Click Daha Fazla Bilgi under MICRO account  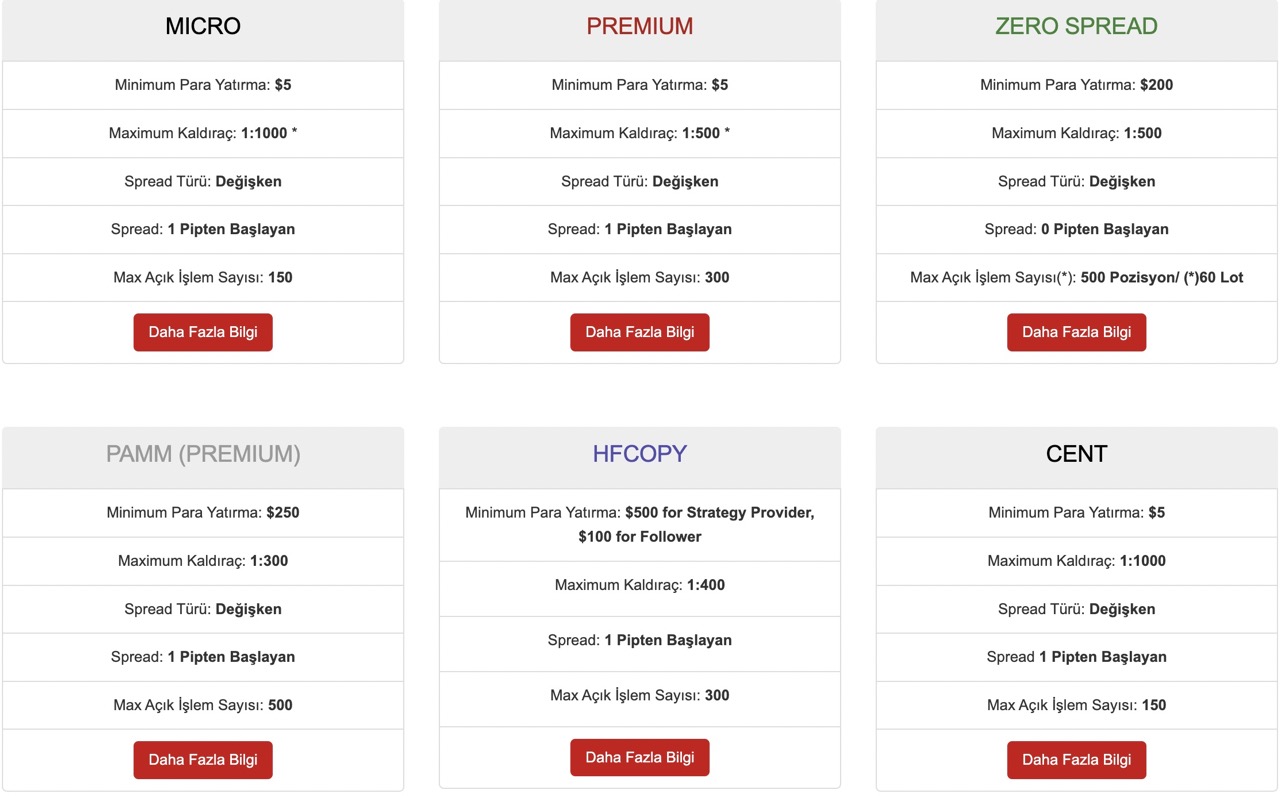[203, 332]
